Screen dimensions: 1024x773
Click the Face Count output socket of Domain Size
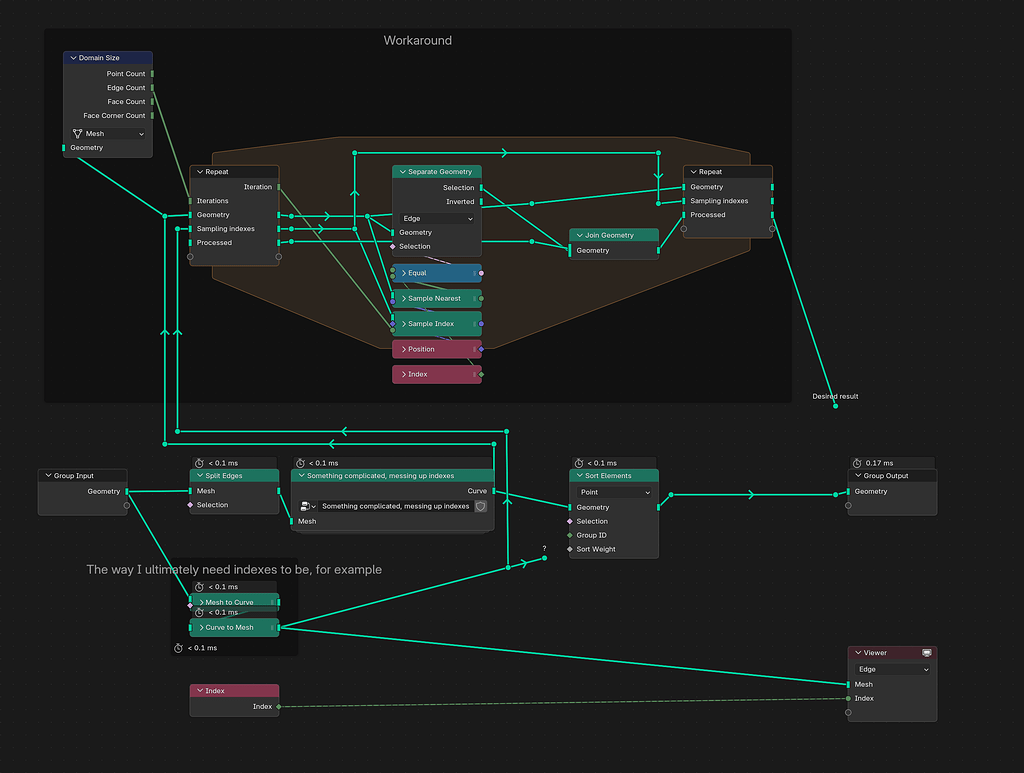click(x=152, y=102)
